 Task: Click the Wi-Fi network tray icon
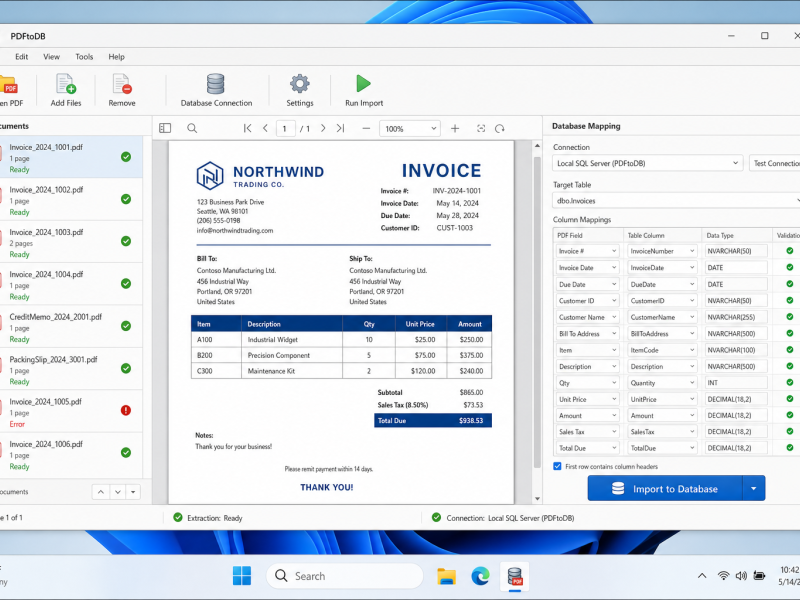coord(723,576)
